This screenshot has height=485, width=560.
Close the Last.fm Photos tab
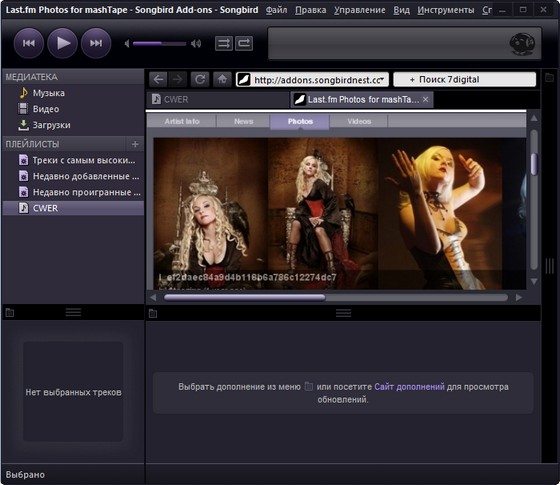coord(425,100)
